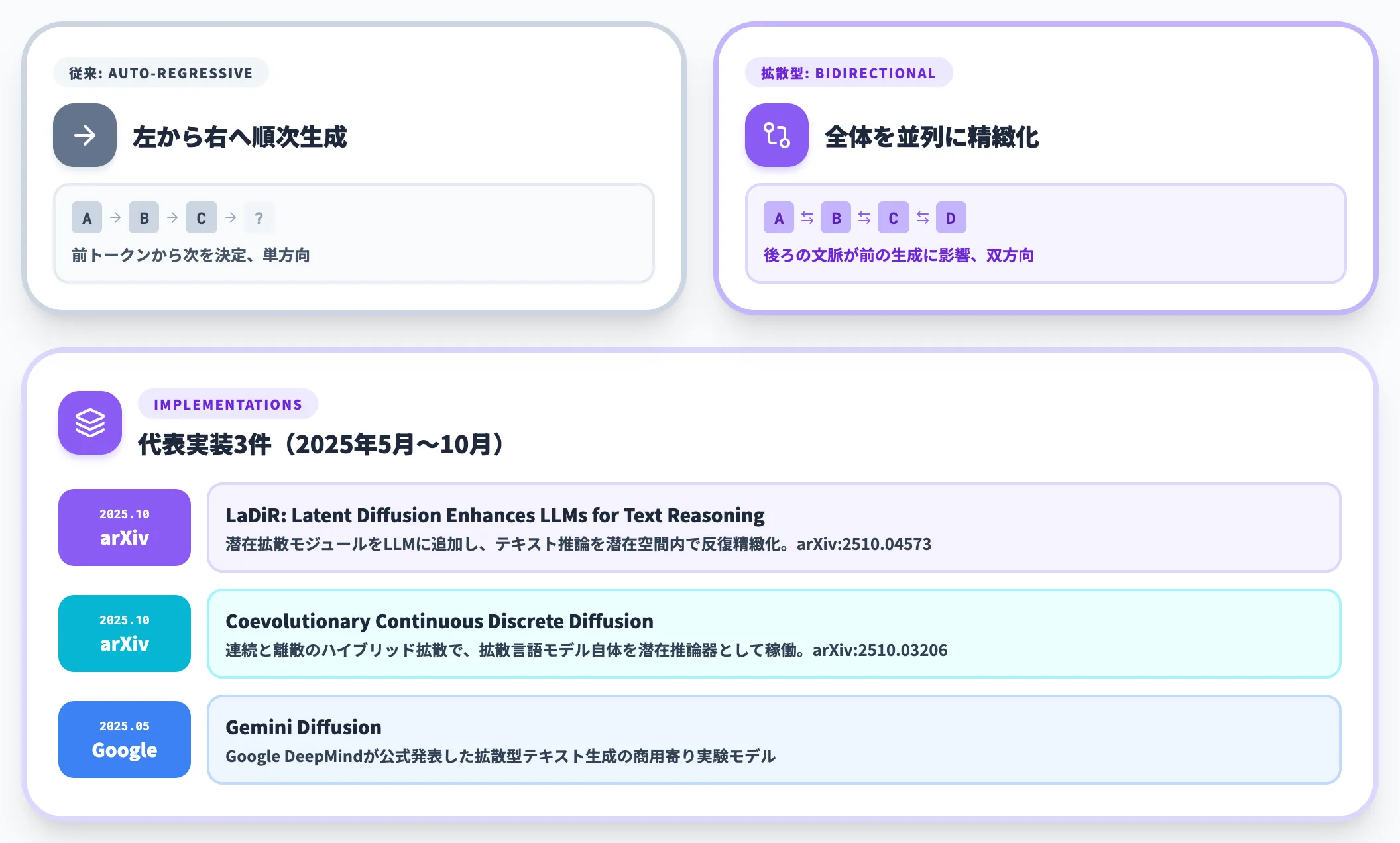The image size is (1400, 843).
Task: Click the arrow between gray A and B
Action: click(115, 217)
